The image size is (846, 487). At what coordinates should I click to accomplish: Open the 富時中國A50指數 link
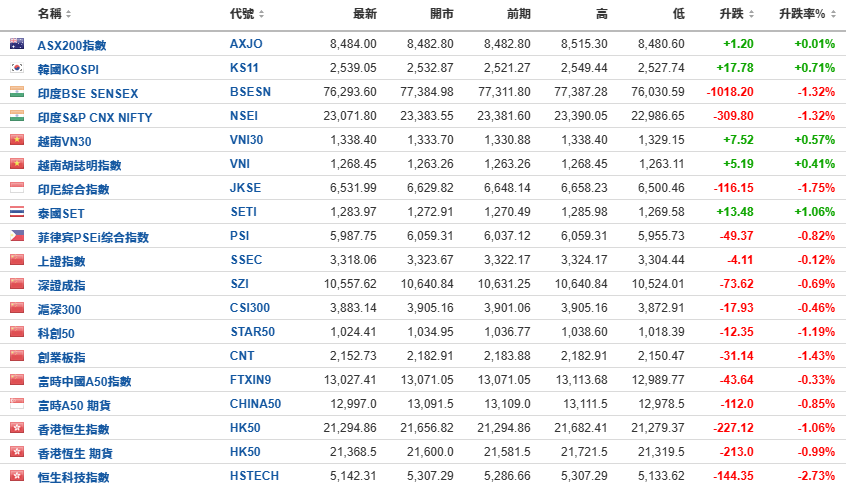click(85, 382)
